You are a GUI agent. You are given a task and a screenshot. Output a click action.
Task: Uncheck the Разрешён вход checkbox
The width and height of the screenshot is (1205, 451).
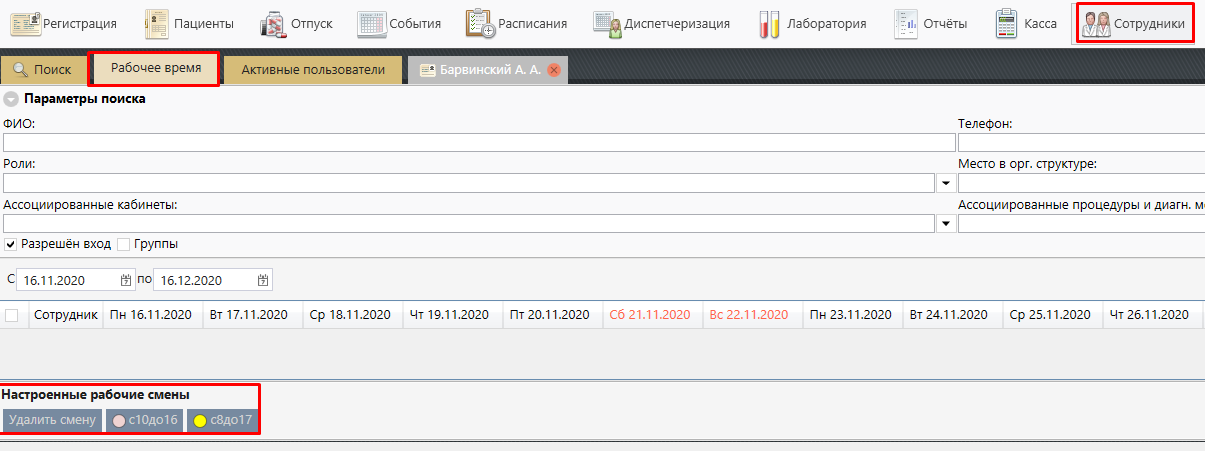(11, 244)
